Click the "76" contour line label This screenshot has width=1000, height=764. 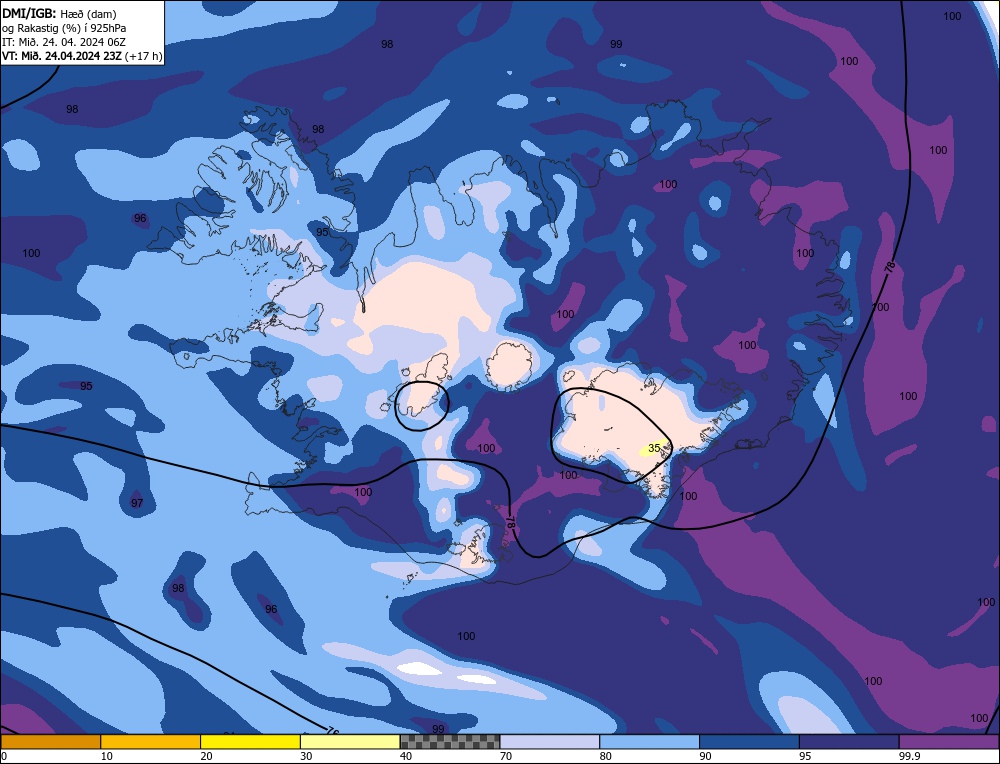(332, 731)
